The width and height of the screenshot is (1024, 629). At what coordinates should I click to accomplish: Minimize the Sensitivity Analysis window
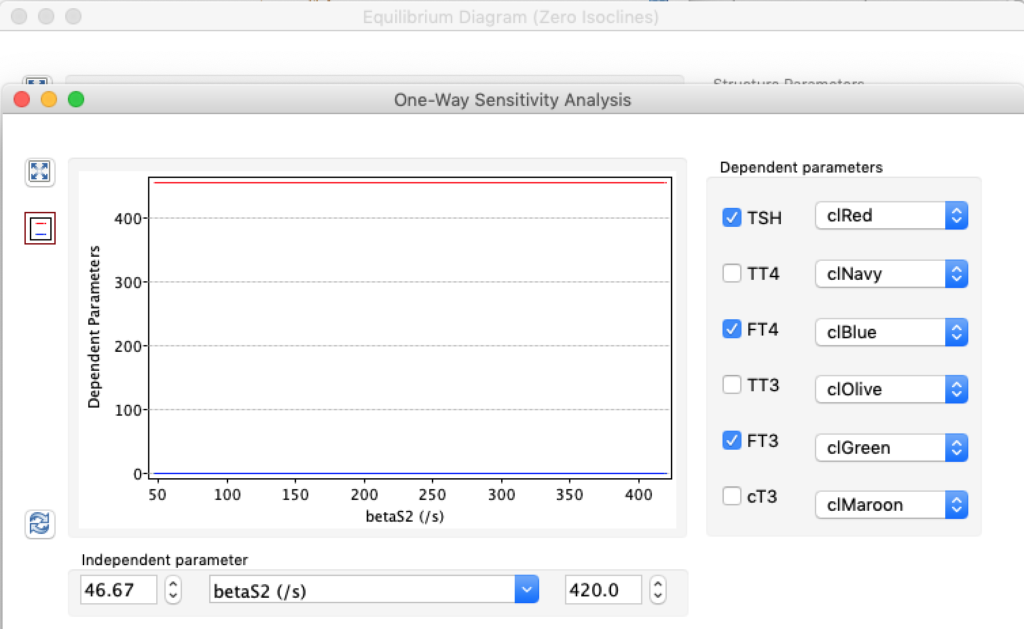[49, 99]
